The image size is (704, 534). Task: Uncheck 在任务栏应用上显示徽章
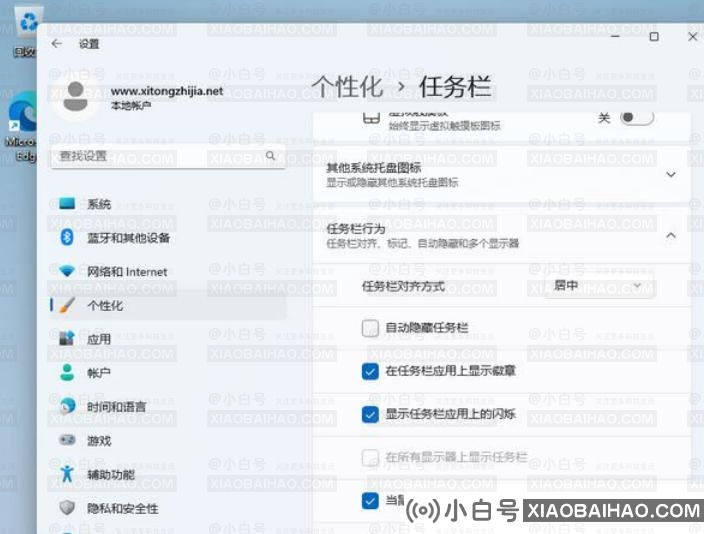click(x=370, y=371)
